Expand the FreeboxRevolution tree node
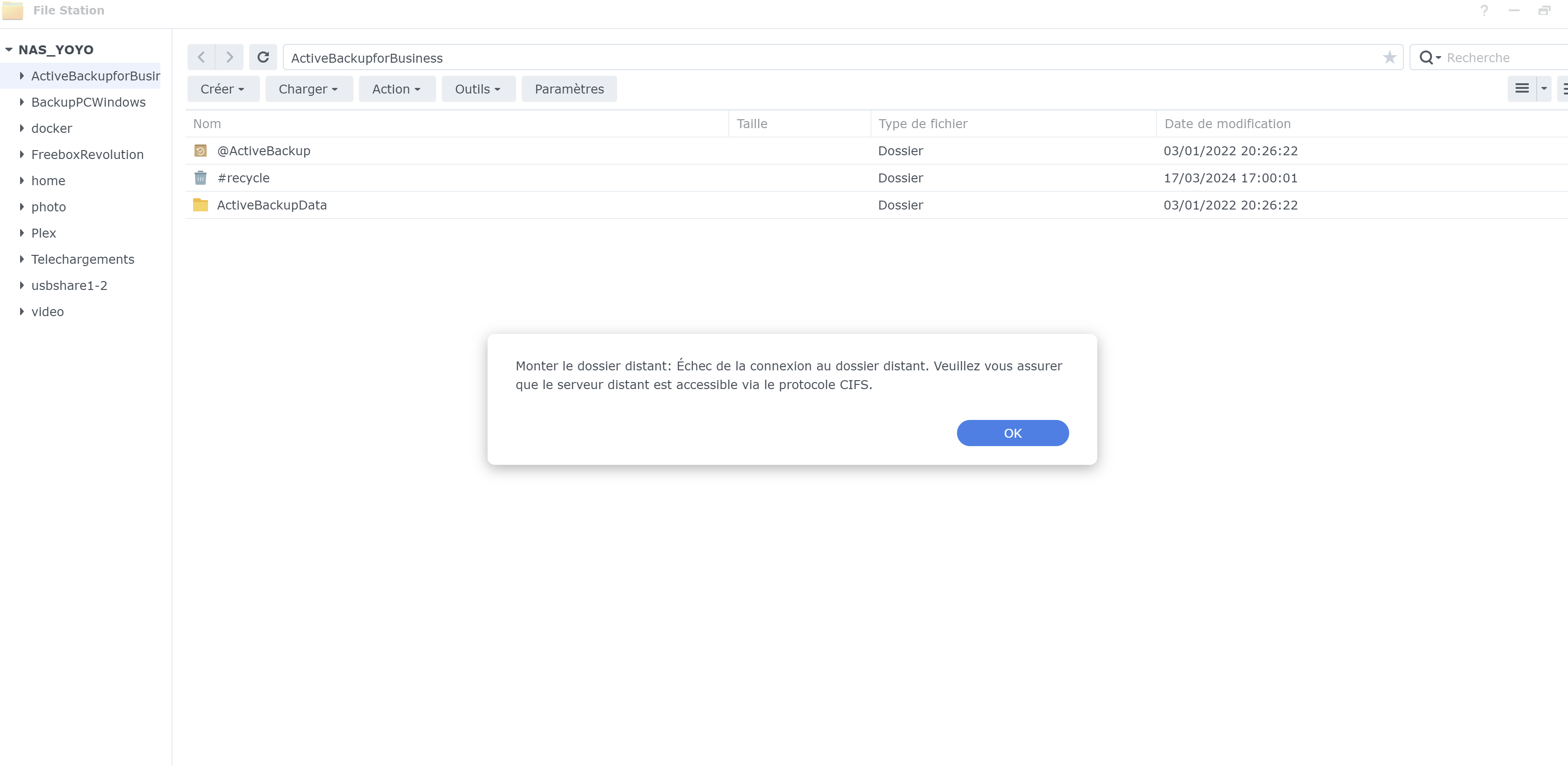1568x766 pixels. click(22, 154)
